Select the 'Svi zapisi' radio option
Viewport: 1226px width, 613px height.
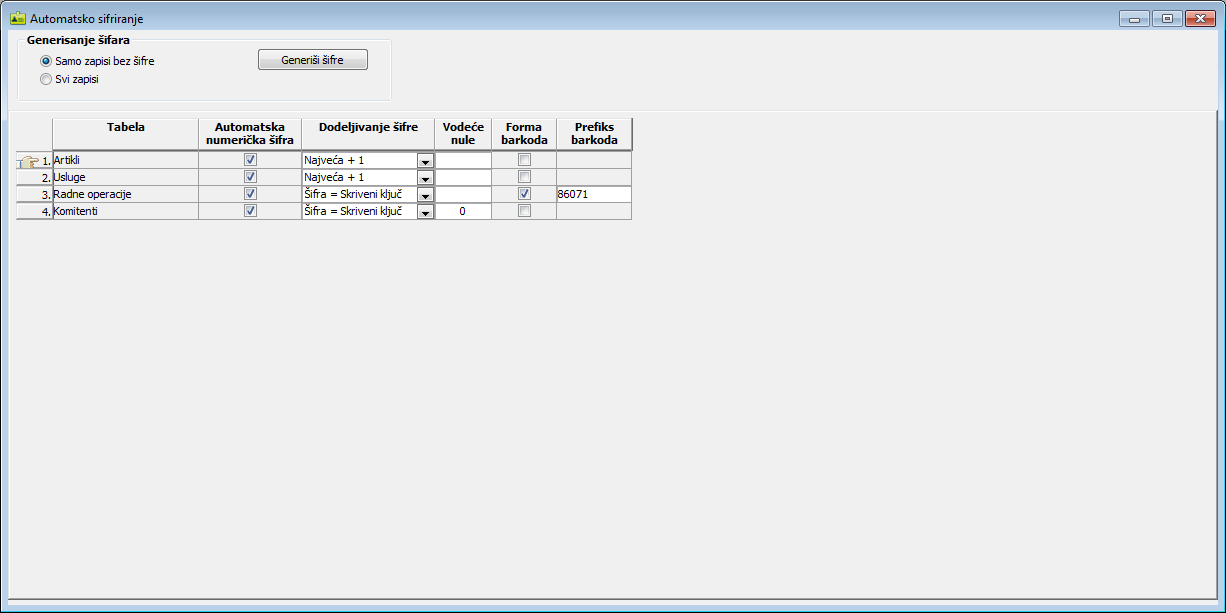[x=45, y=79]
